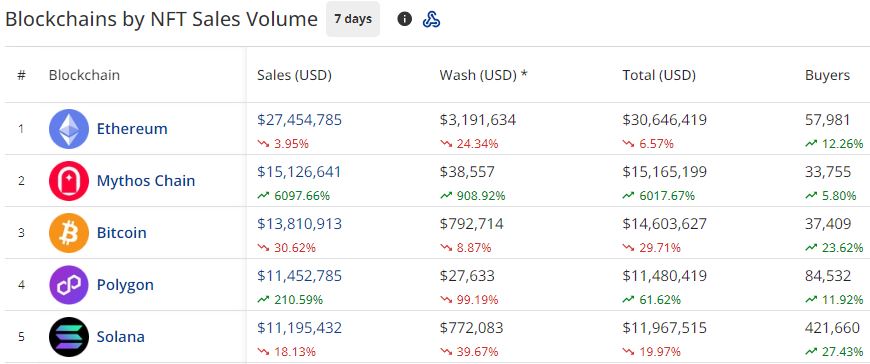This screenshot has width=870, height=364.
Task: Open the Solana blockchain link
Action: point(120,337)
